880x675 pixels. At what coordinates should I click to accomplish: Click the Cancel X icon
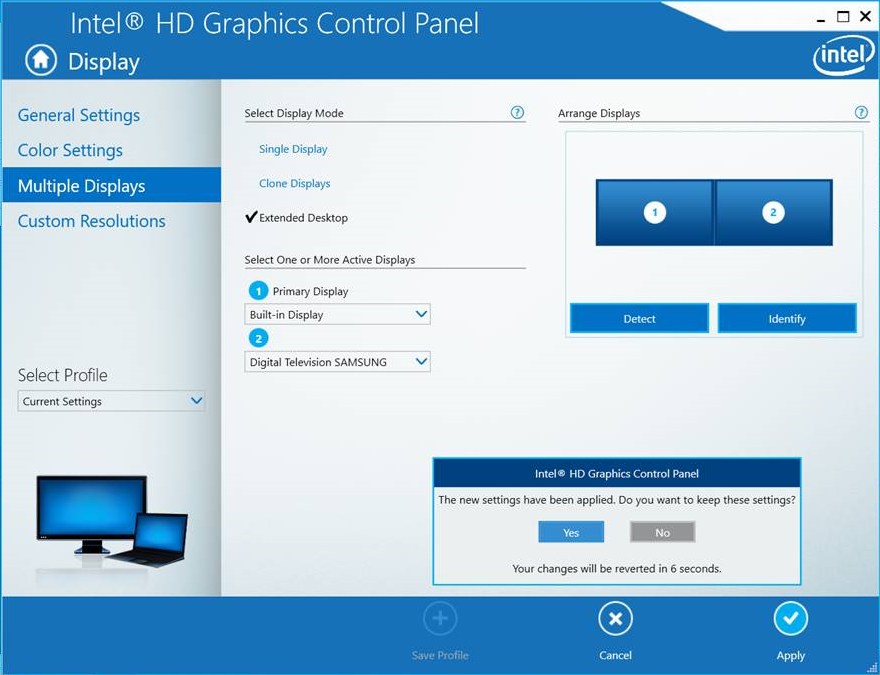615,619
